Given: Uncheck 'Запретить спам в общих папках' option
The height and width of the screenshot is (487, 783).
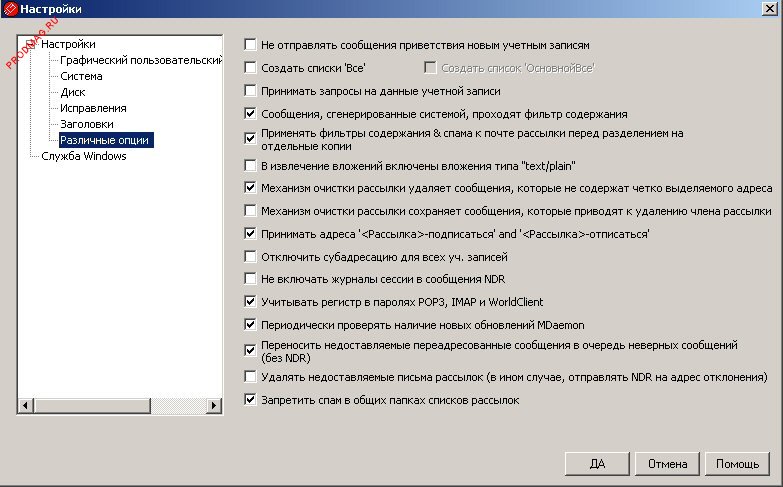Looking at the screenshot, I should click(251, 400).
